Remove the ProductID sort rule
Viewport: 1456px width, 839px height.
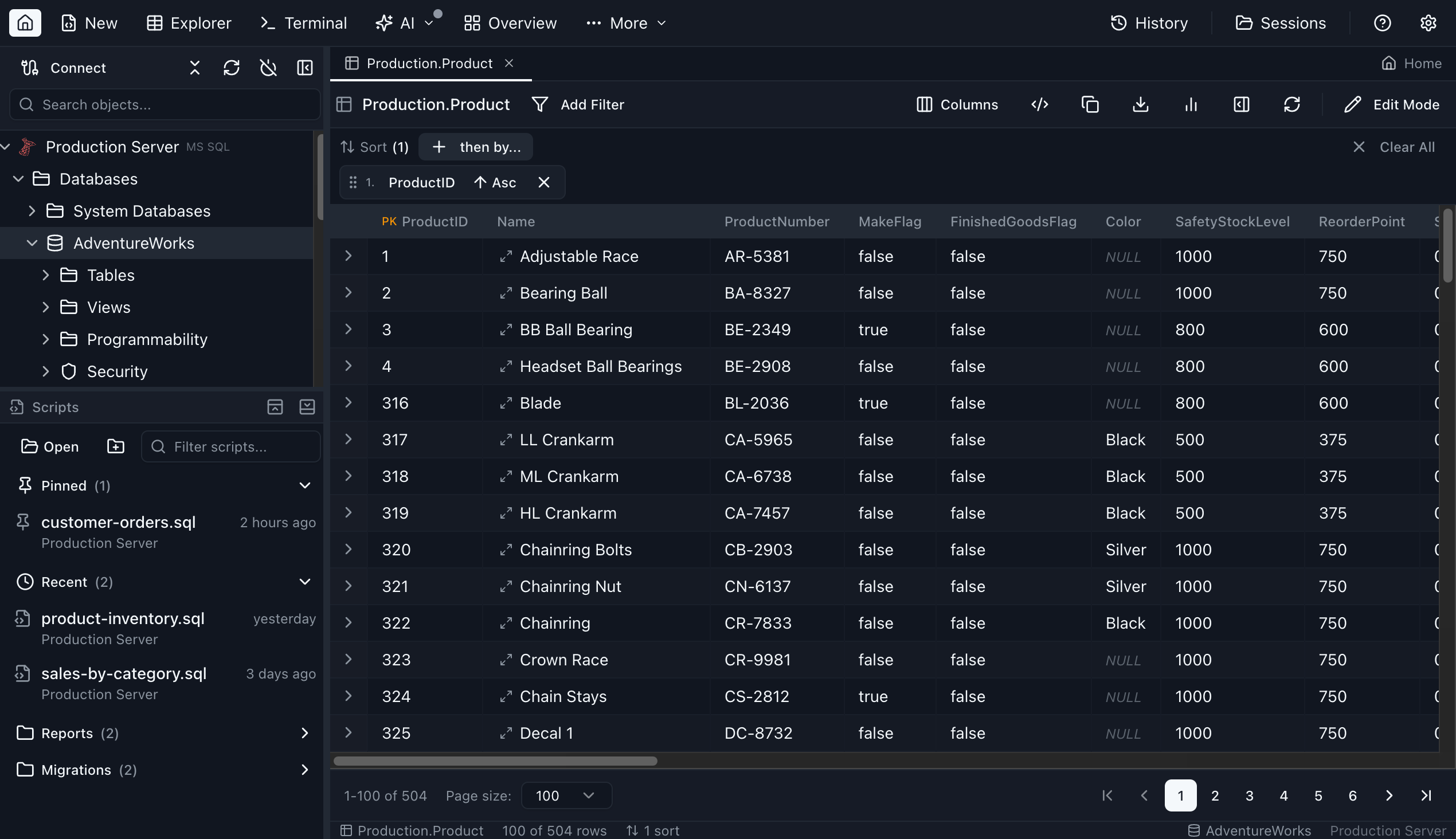click(x=543, y=182)
